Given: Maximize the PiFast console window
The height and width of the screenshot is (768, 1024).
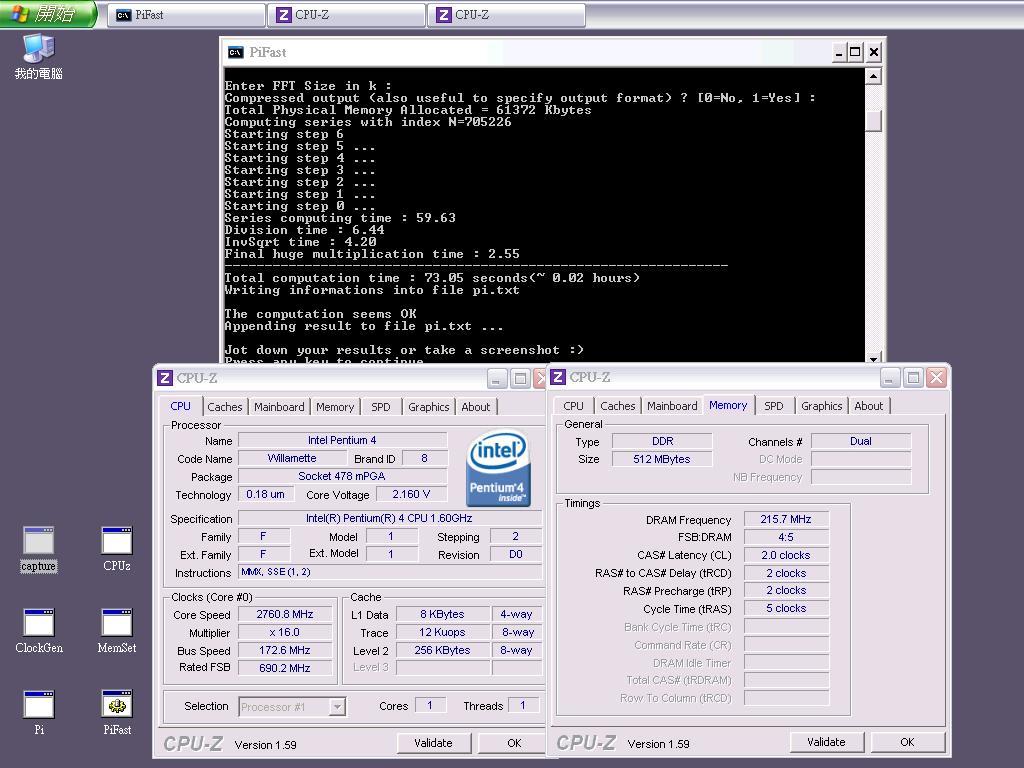Looking at the screenshot, I should pos(855,52).
